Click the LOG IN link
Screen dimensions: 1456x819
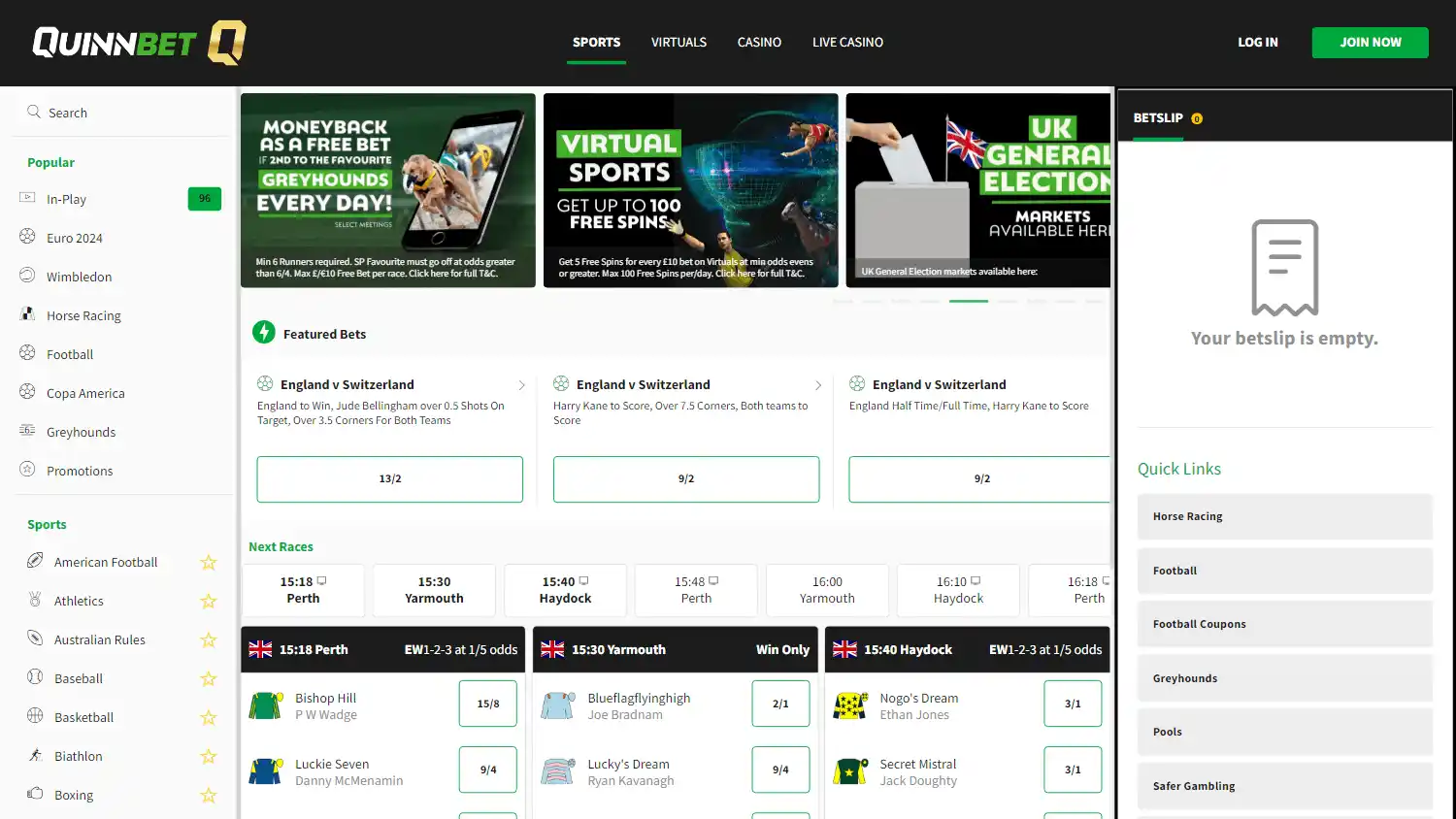pos(1258,43)
